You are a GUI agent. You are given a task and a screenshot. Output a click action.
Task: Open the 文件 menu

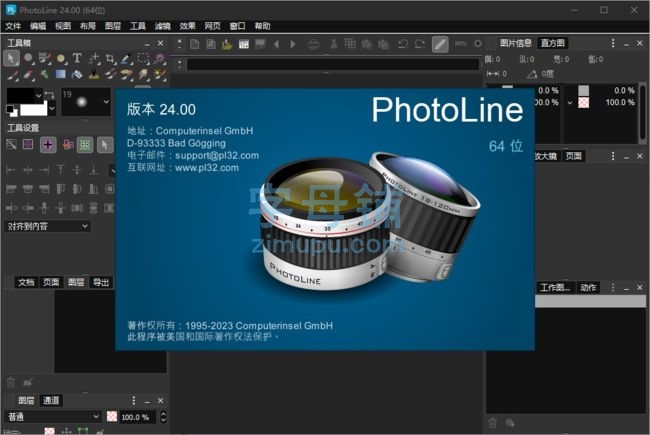click(13, 26)
